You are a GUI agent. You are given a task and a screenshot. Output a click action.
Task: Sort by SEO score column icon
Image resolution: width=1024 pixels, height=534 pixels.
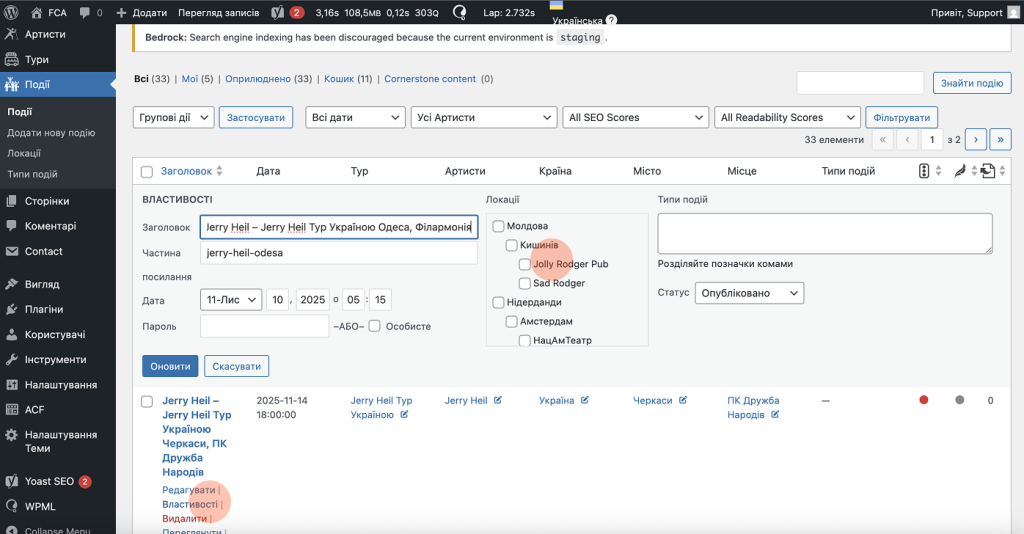coord(924,171)
